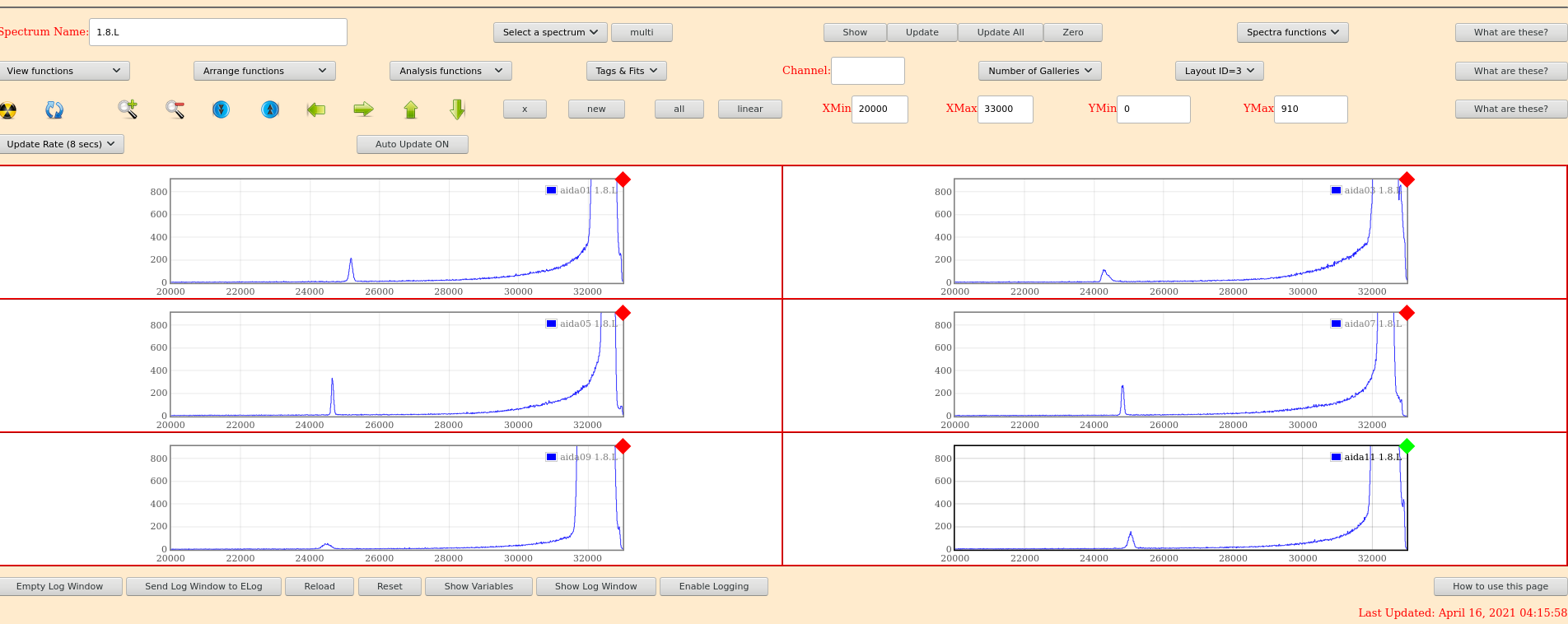
Task: Open the Layout ID=3 dropdown
Action: pyautogui.click(x=1219, y=71)
